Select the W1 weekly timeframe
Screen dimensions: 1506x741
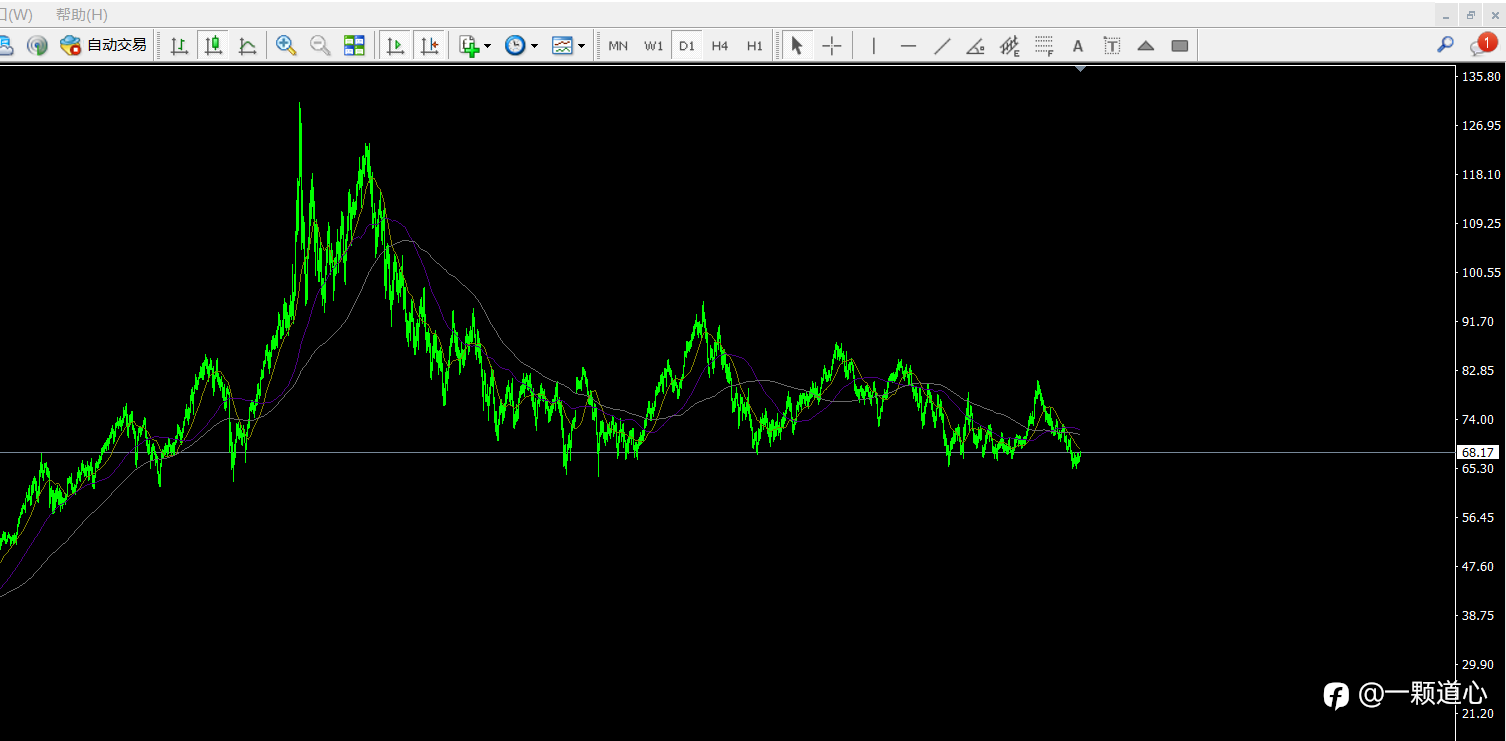(x=653, y=46)
